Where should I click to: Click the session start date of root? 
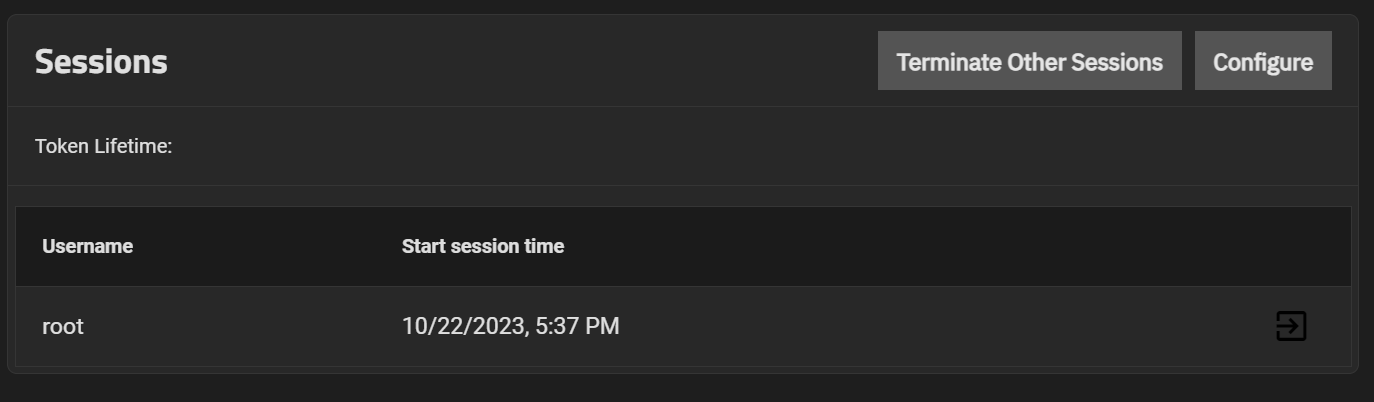point(463,326)
